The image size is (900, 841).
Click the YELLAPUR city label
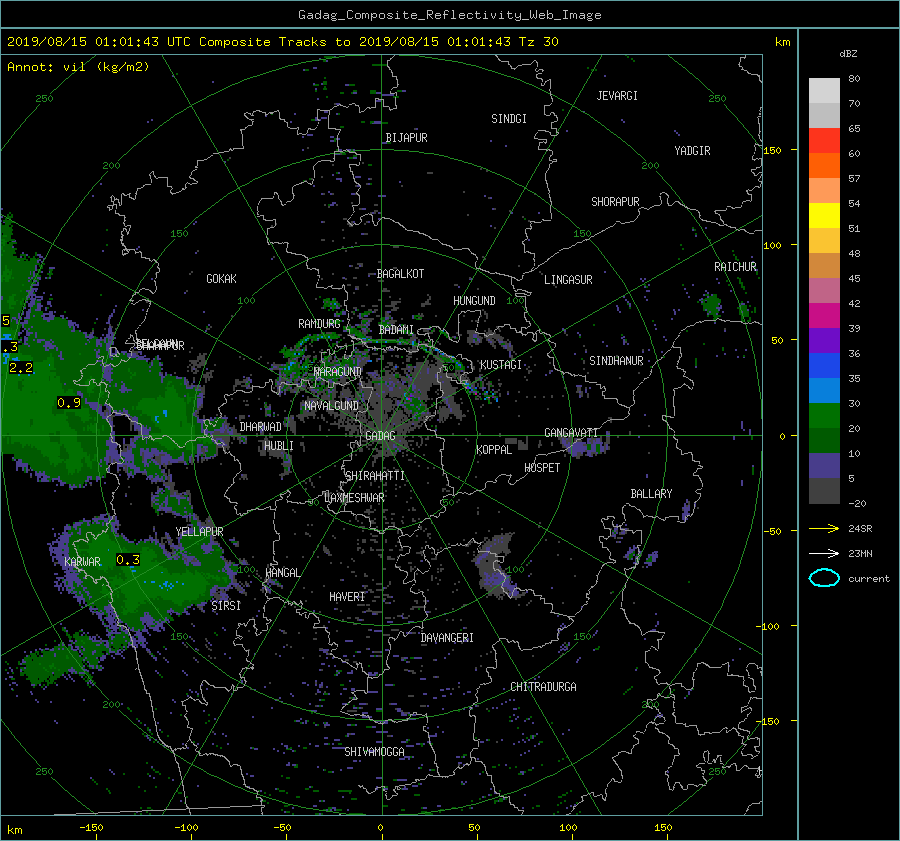coord(199,532)
